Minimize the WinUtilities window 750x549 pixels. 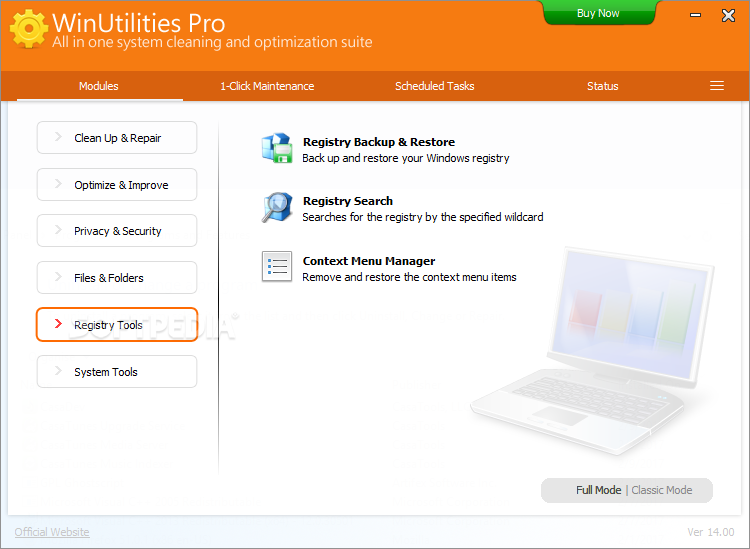point(695,15)
